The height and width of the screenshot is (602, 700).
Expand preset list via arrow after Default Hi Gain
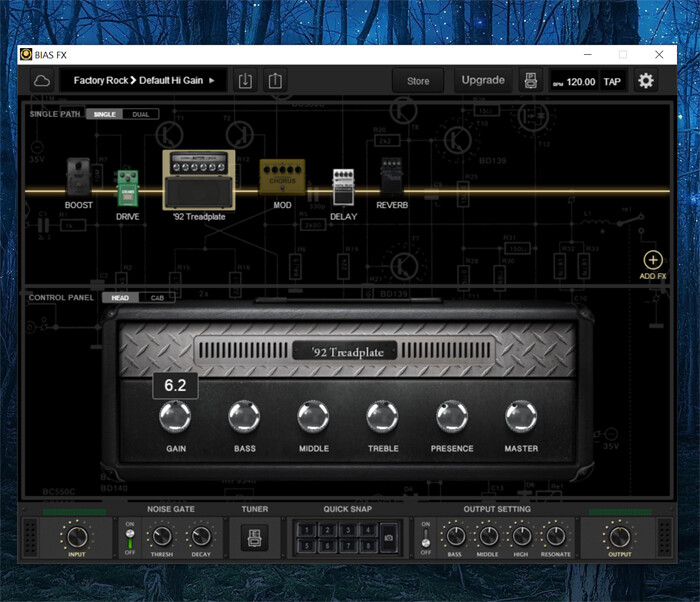click(212, 80)
